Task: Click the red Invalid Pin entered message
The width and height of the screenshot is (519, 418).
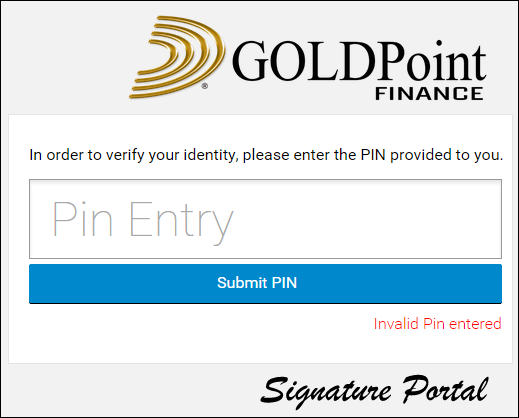Action: (x=437, y=324)
